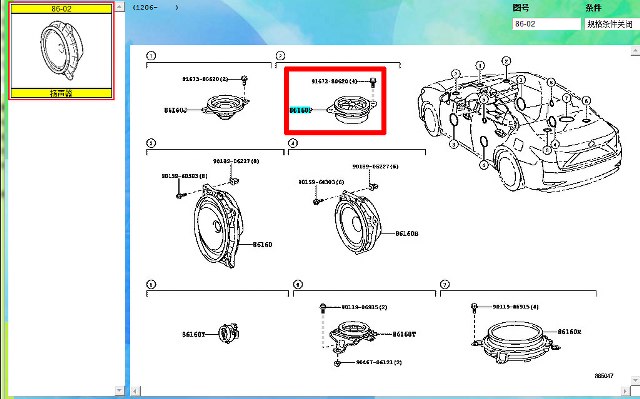Click the 86160B speaker illustration

click(358, 222)
